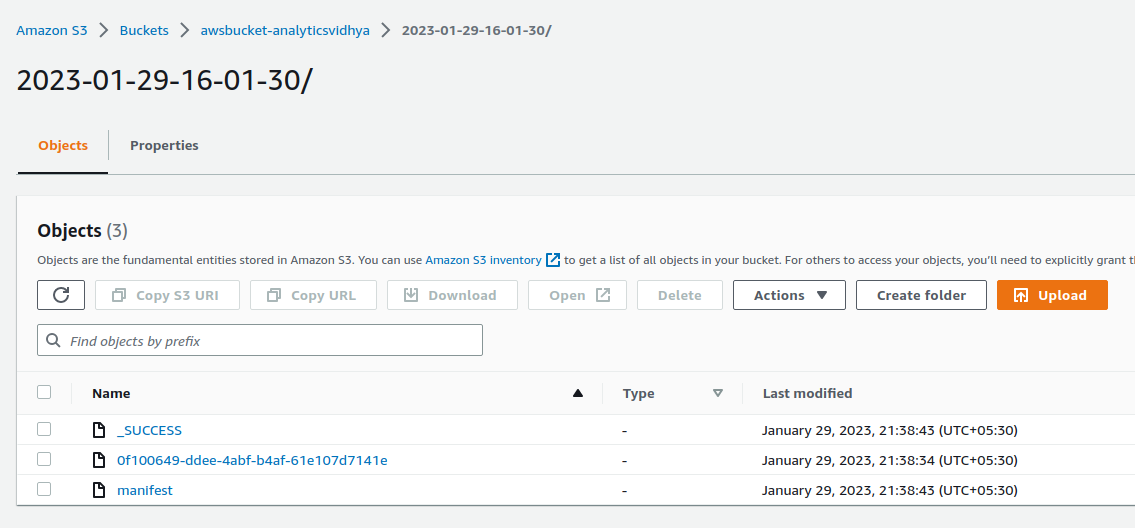The width and height of the screenshot is (1135, 528).
Task: Click the search magnifier icon
Action: pos(53,340)
